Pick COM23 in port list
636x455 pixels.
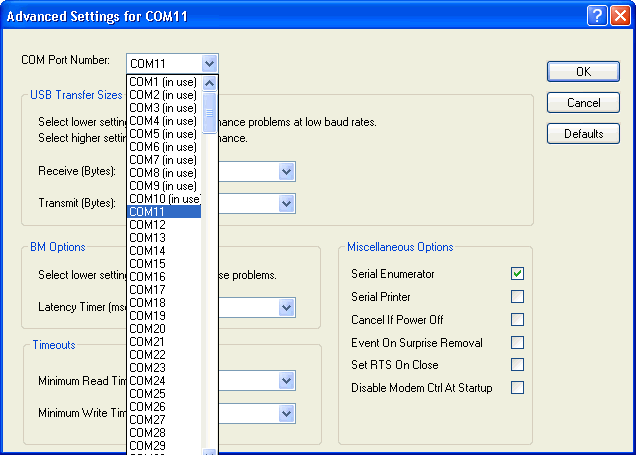pyautogui.click(x=164, y=367)
